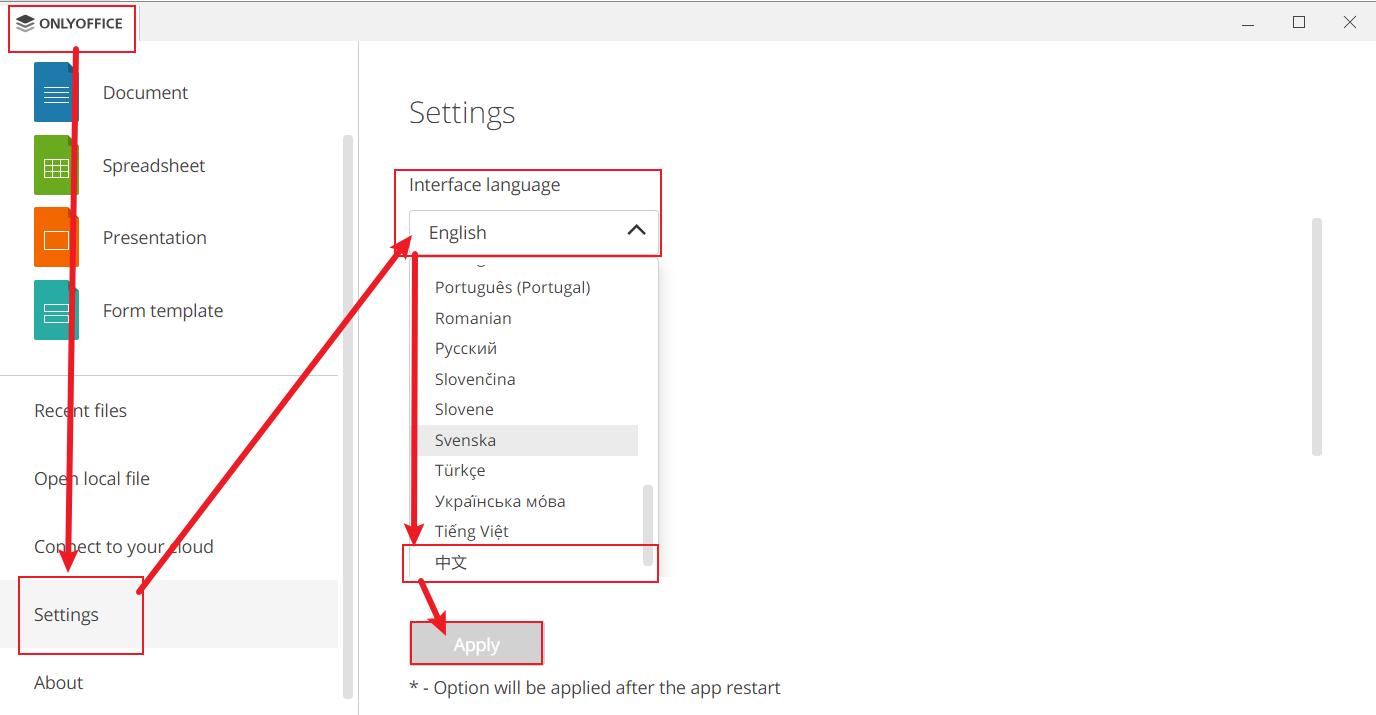Click the green Spreadsheet icon
1376x715 pixels.
[56, 166]
